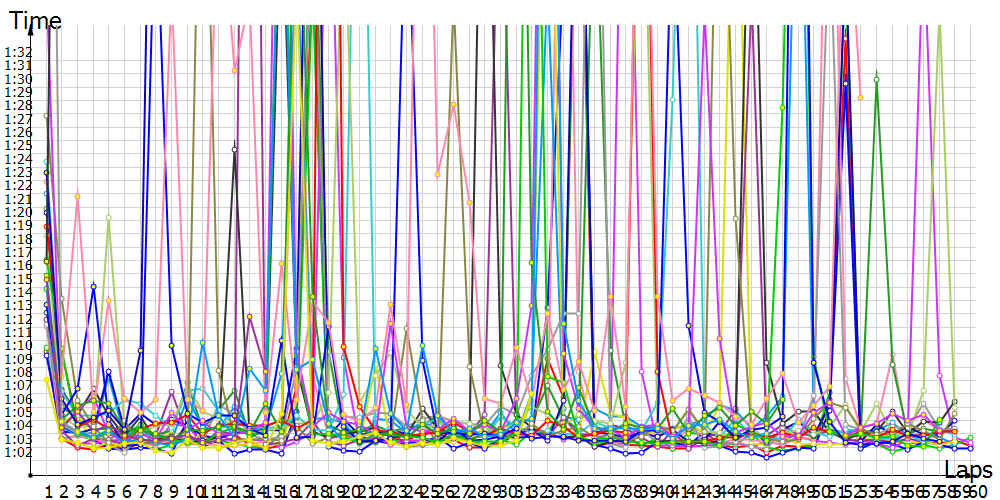Select the 1:20 tick label on the y-axis
1000x500 pixels.
pyautogui.click(x=17, y=212)
